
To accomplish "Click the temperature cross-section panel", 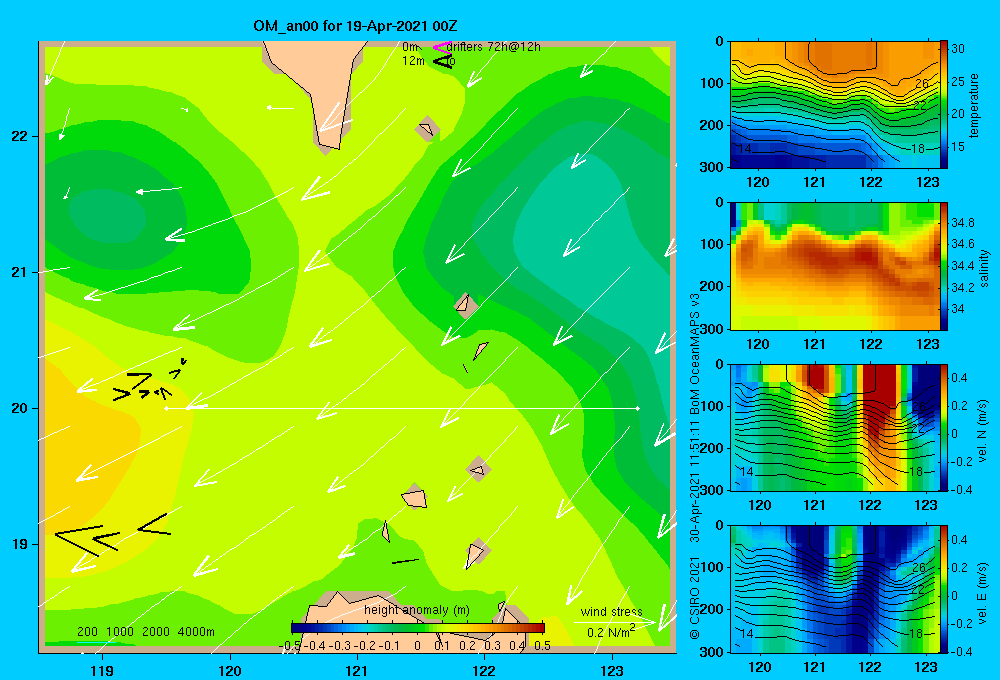I will [x=835, y=105].
